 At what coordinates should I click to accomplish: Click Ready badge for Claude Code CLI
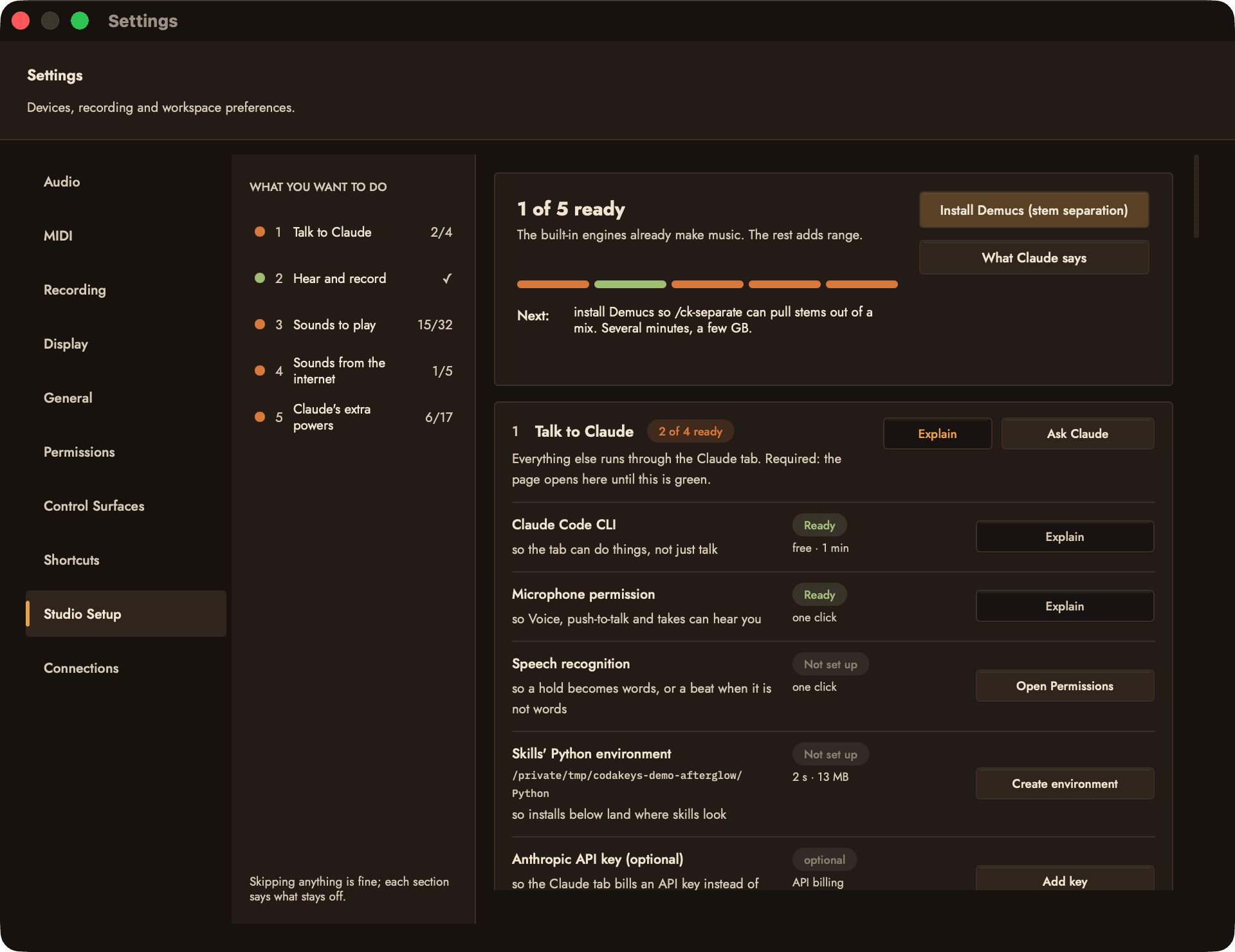[819, 525]
